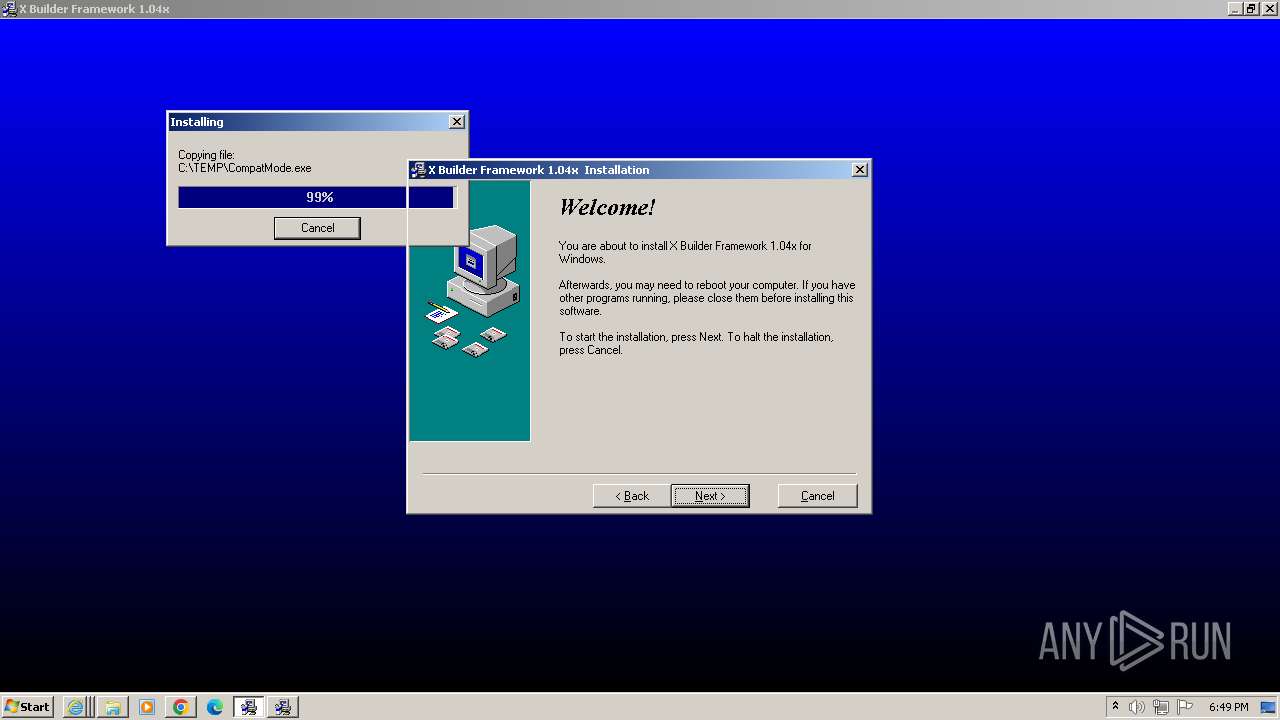1280x720 pixels.
Task: Open Google Chrome from the taskbar
Action: coord(181,707)
